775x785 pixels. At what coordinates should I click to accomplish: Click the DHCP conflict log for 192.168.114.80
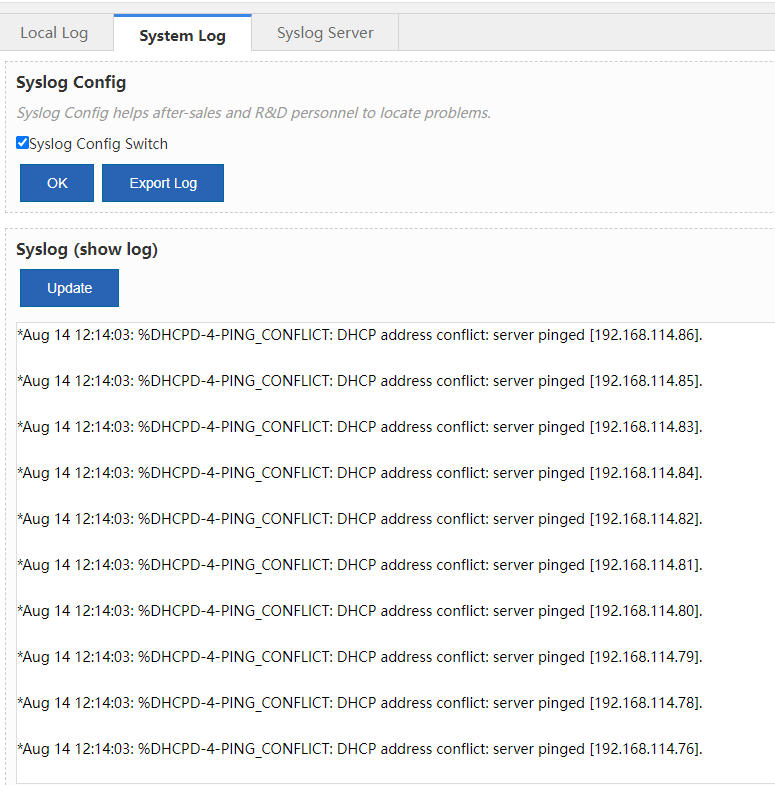point(360,611)
